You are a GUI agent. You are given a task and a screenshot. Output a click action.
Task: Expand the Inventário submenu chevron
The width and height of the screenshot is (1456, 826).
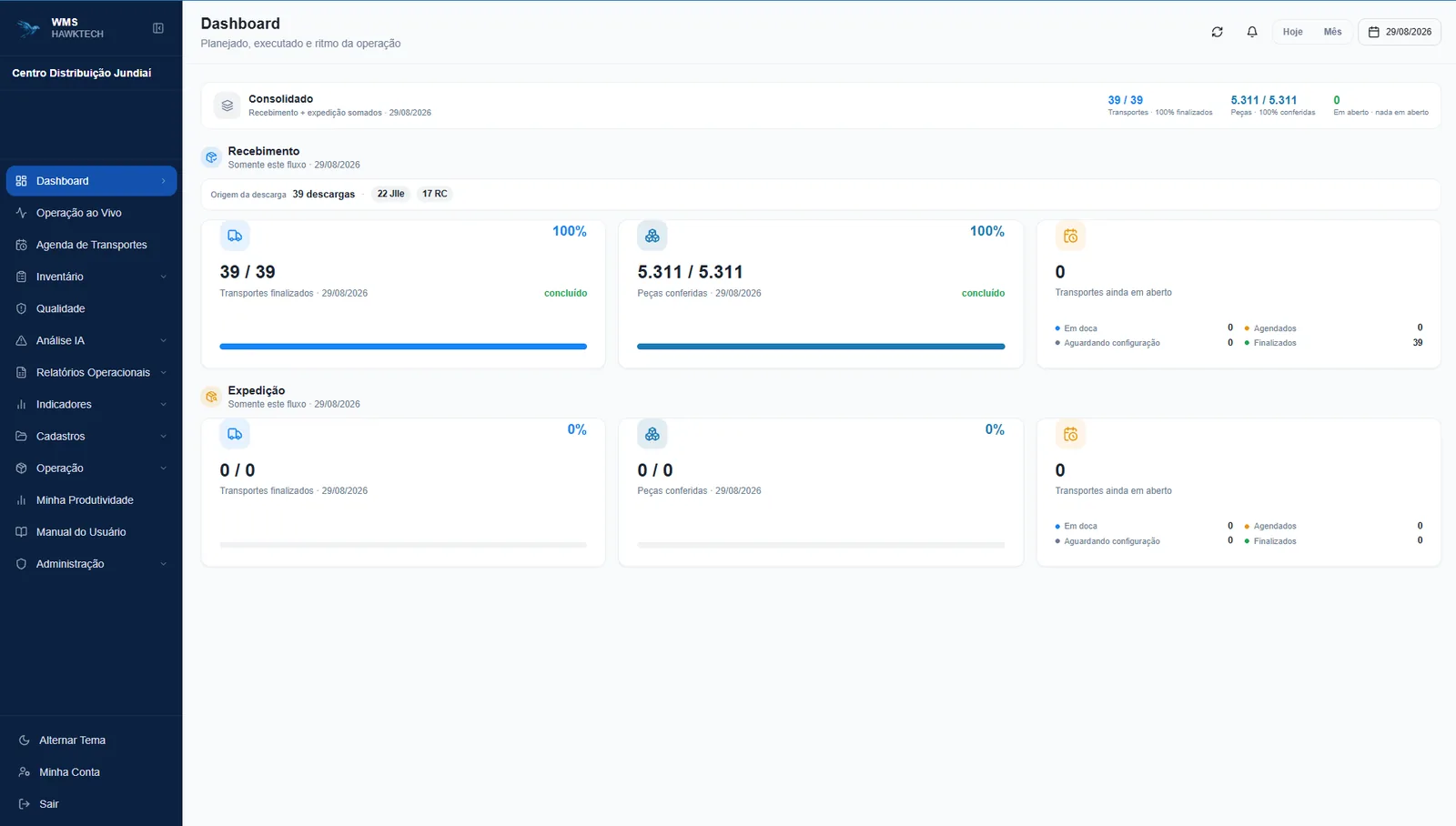tap(164, 277)
